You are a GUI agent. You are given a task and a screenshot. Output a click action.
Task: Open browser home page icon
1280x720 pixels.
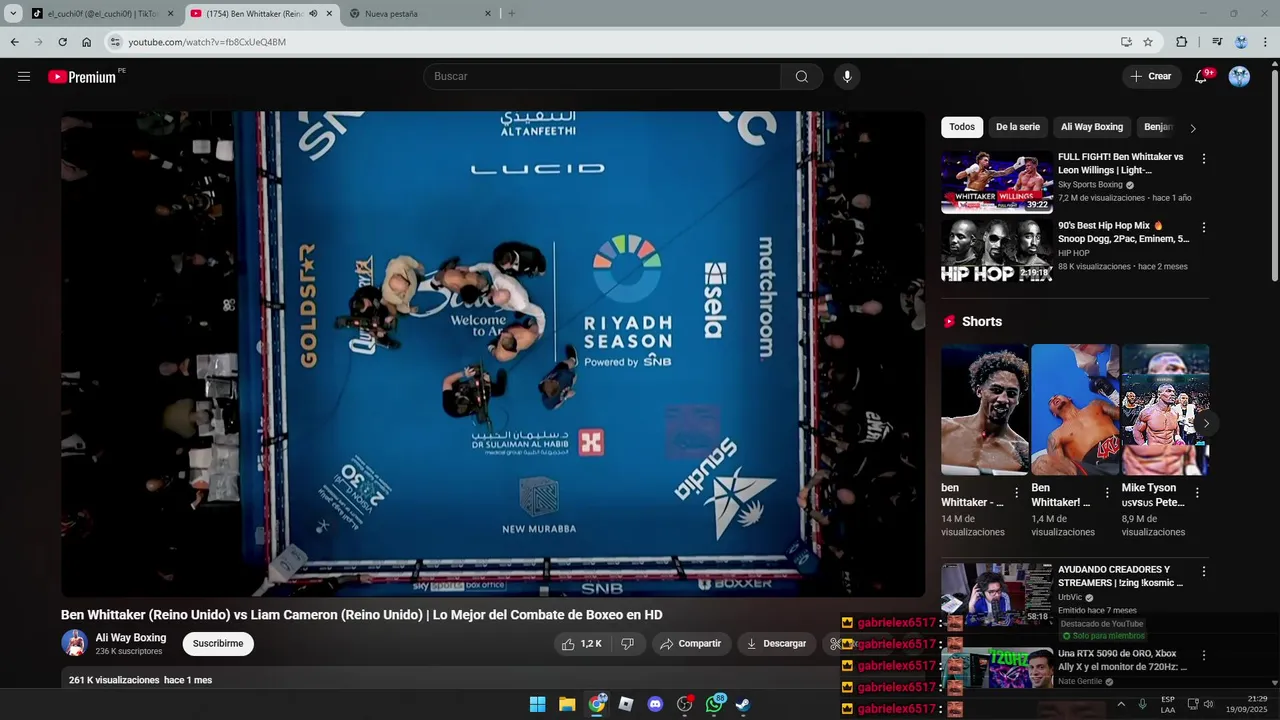tap(86, 42)
